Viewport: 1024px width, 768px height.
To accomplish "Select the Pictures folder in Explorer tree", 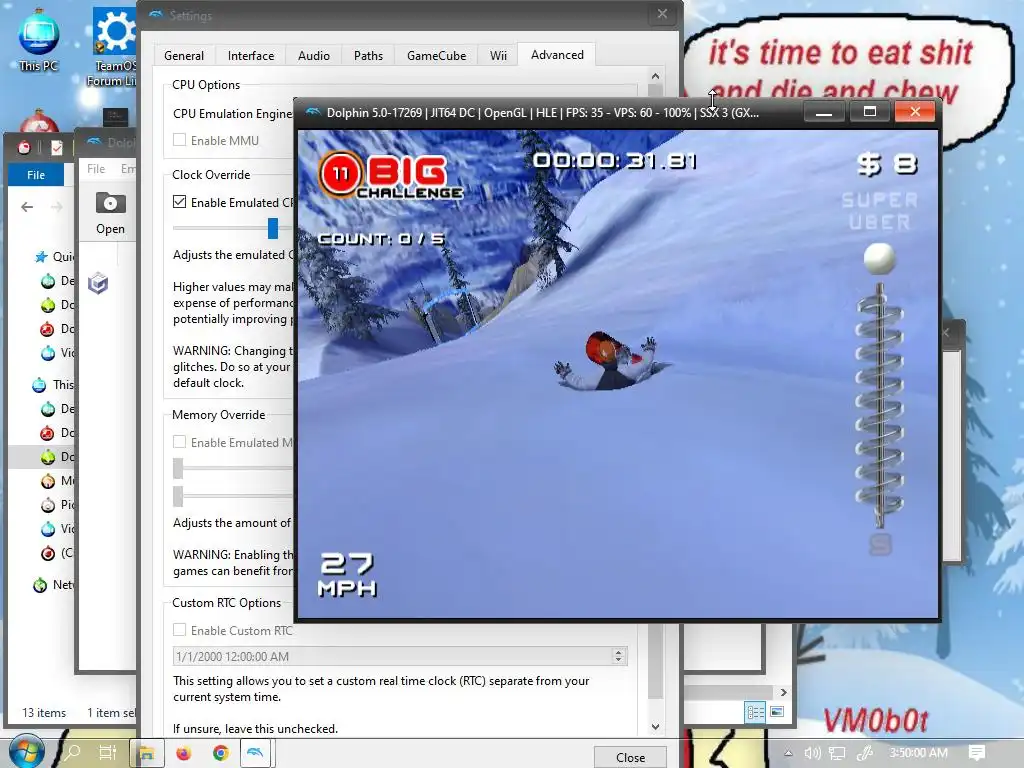I will pos(57,505).
